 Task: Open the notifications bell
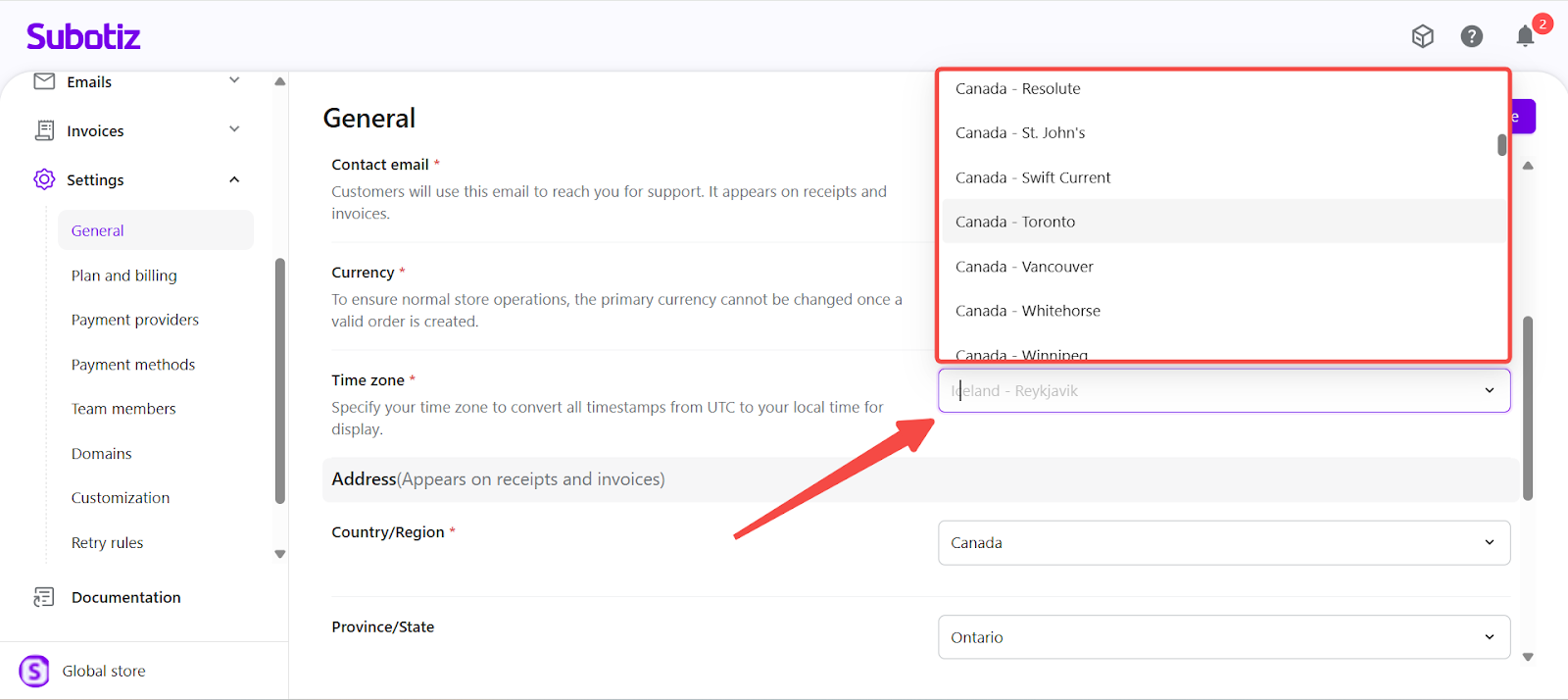tap(1525, 36)
